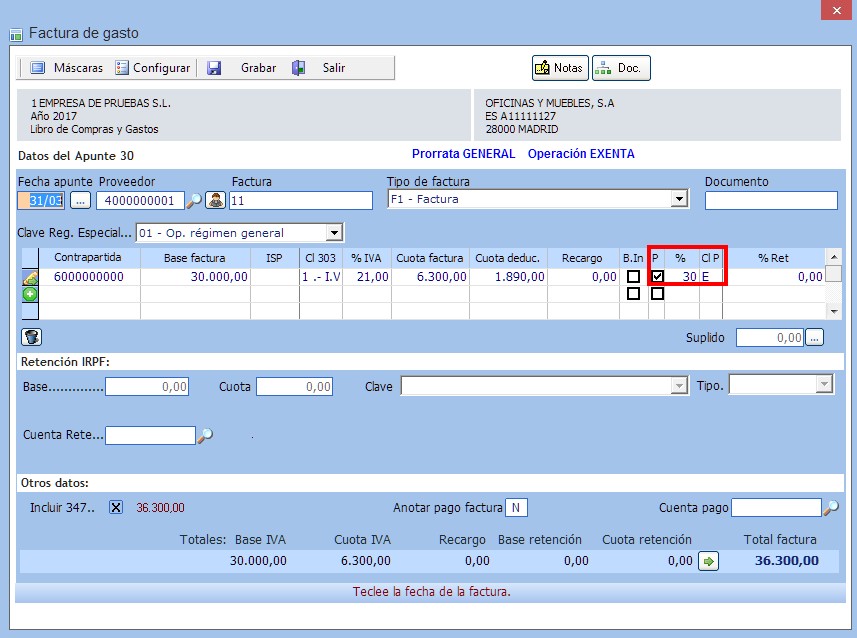857x638 pixels.
Task: Click the Retención Cuota field
Action: tap(295, 387)
